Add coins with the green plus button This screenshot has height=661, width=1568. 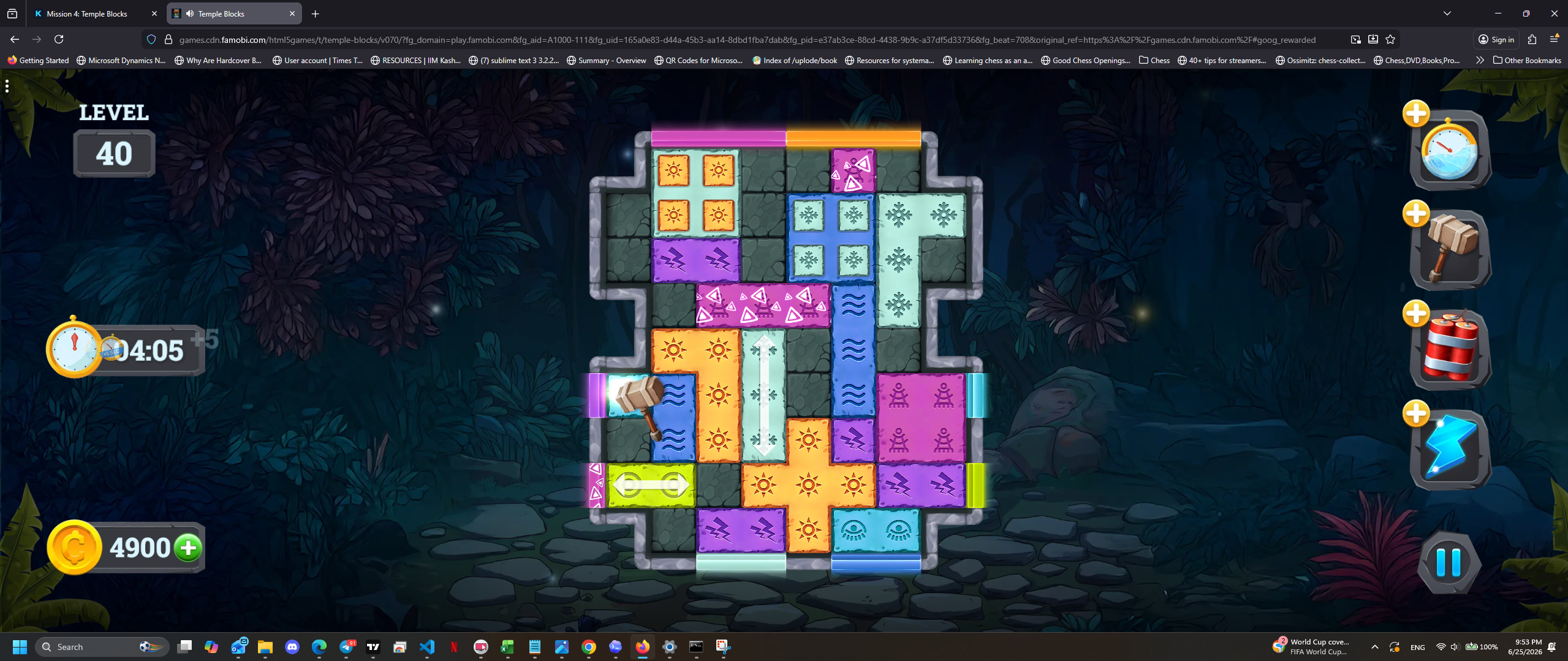click(x=188, y=548)
